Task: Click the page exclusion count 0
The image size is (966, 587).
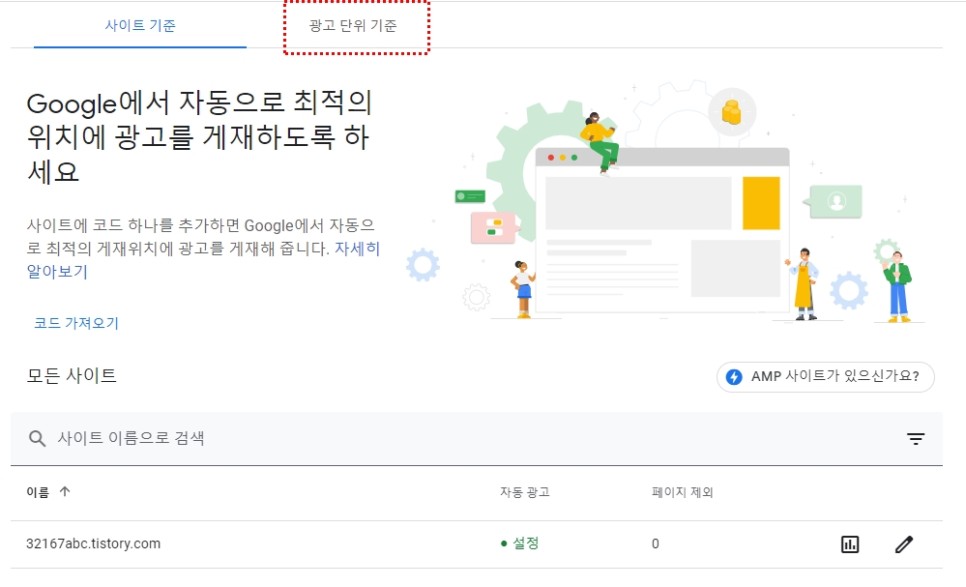Action: tap(655, 544)
